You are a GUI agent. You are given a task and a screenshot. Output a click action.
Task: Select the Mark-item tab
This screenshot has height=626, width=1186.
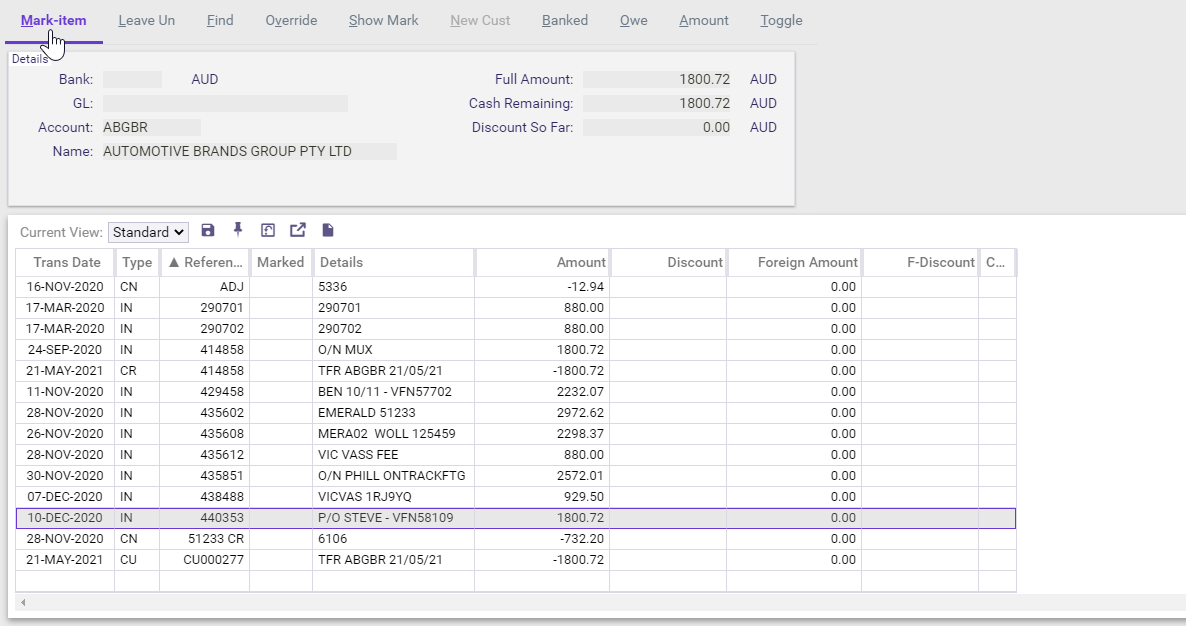pos(54,20)
